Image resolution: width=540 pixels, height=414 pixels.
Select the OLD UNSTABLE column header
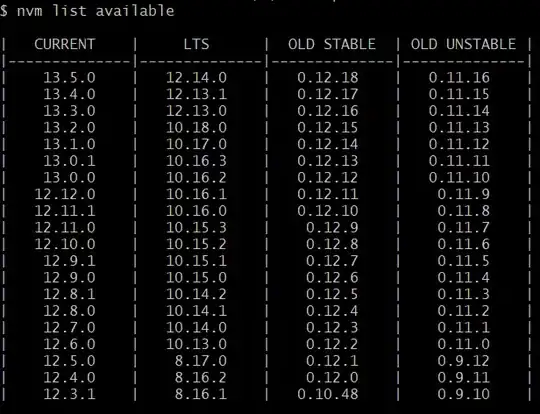point(464,44)
